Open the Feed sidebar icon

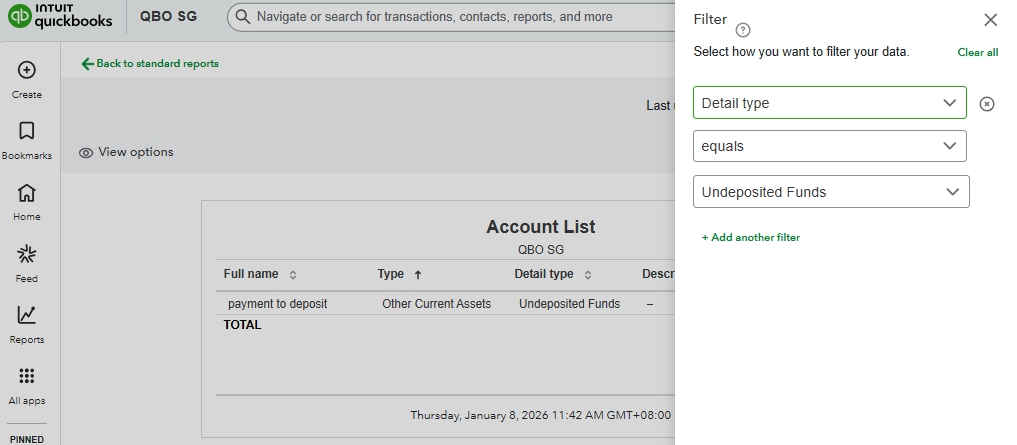27,254
